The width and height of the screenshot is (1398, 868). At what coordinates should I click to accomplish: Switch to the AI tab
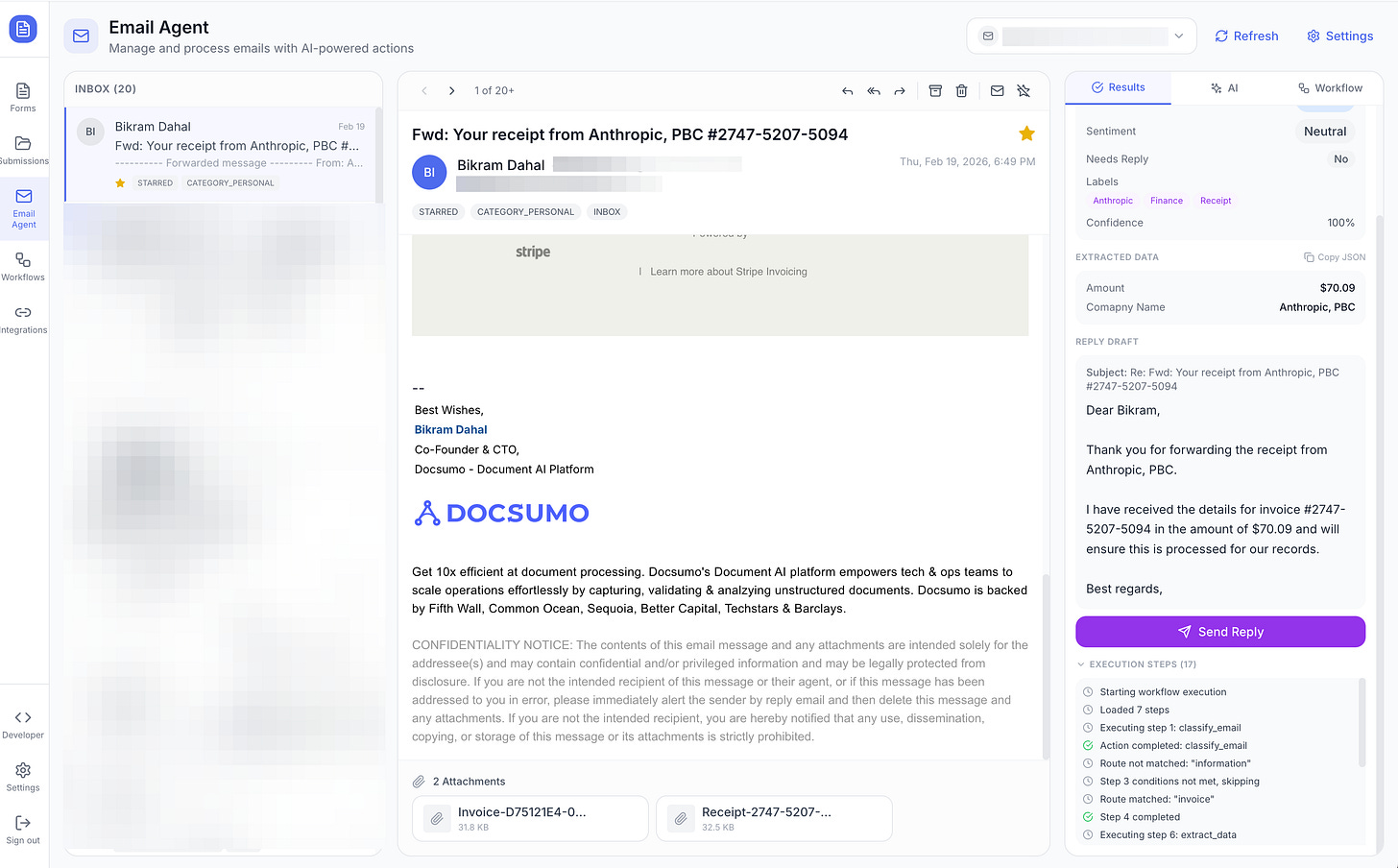coord(1224,87)
